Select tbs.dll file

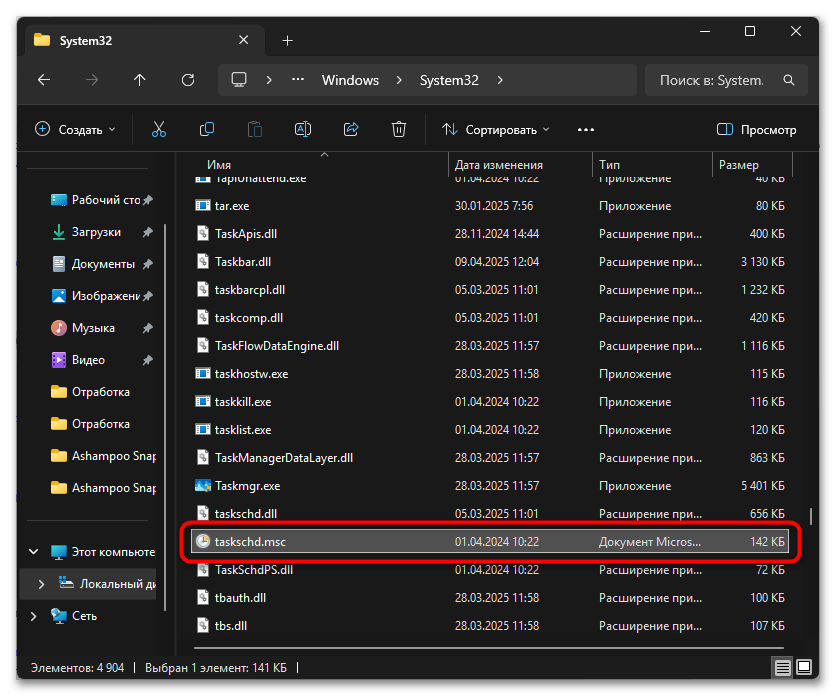click(490, 626)
